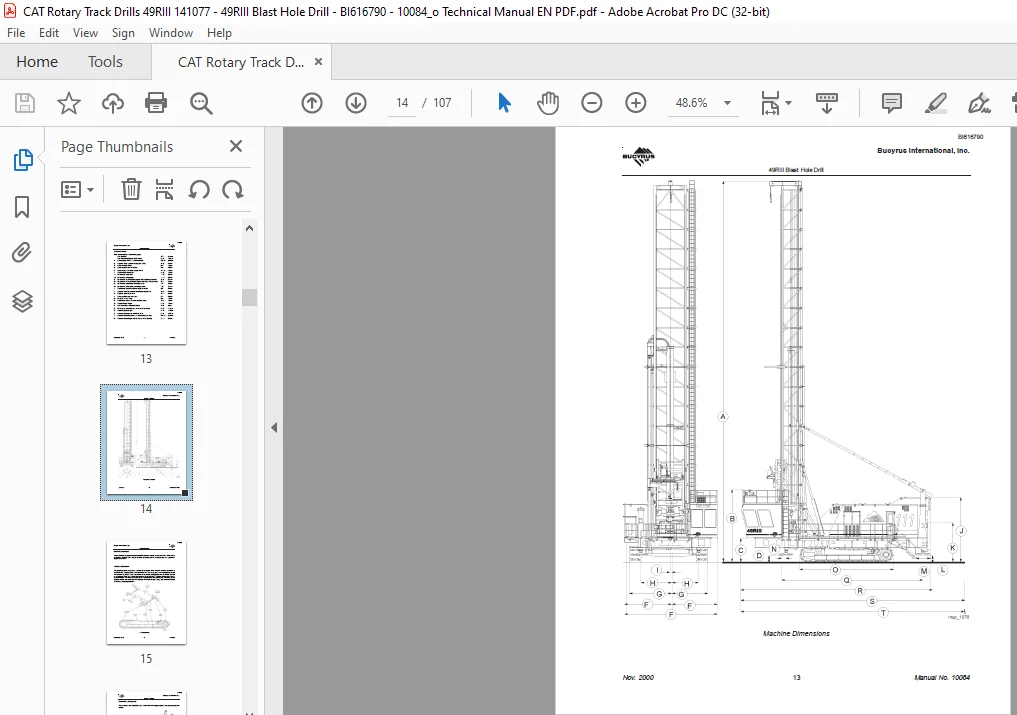Select the page 15 thumbnail
This screenshot has height=715, width=1017.
click(x=147, y=592)
